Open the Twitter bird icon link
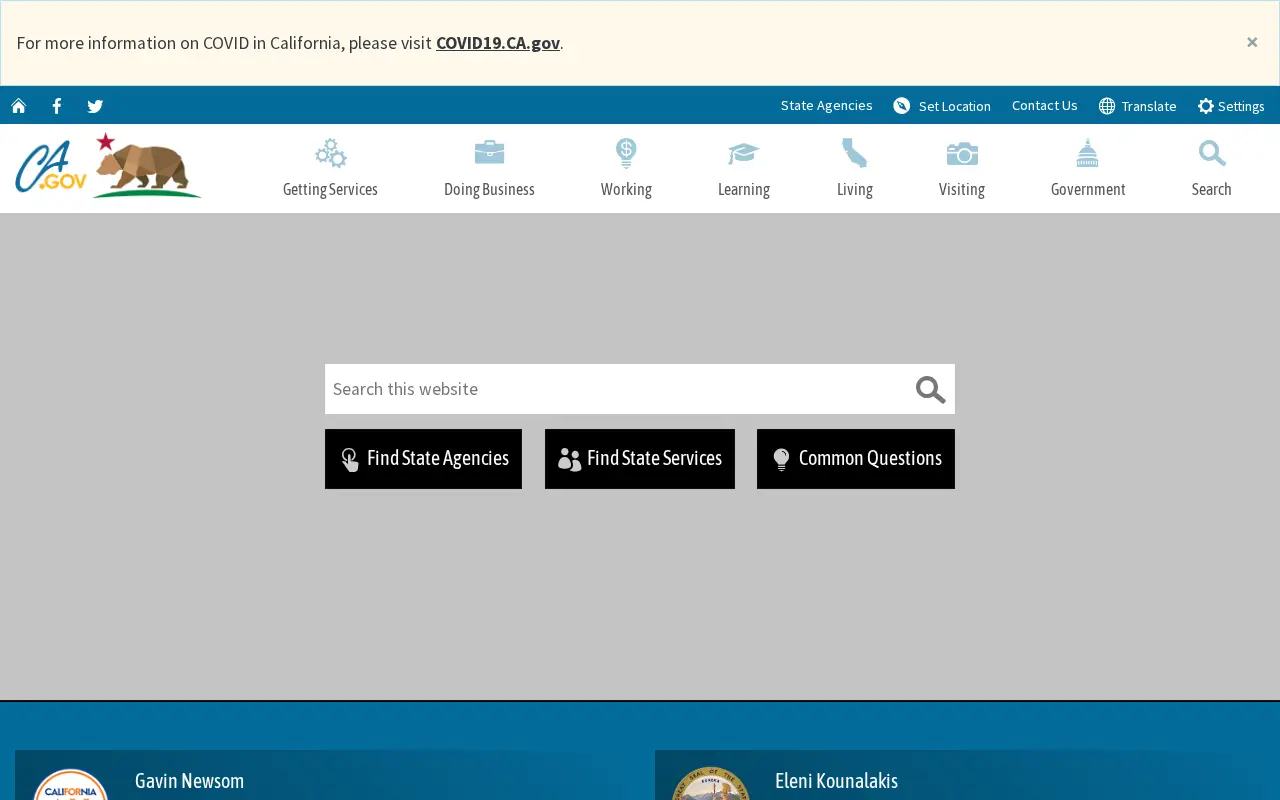Screen dimensions: 1280x800 click(x=95, y=106)
